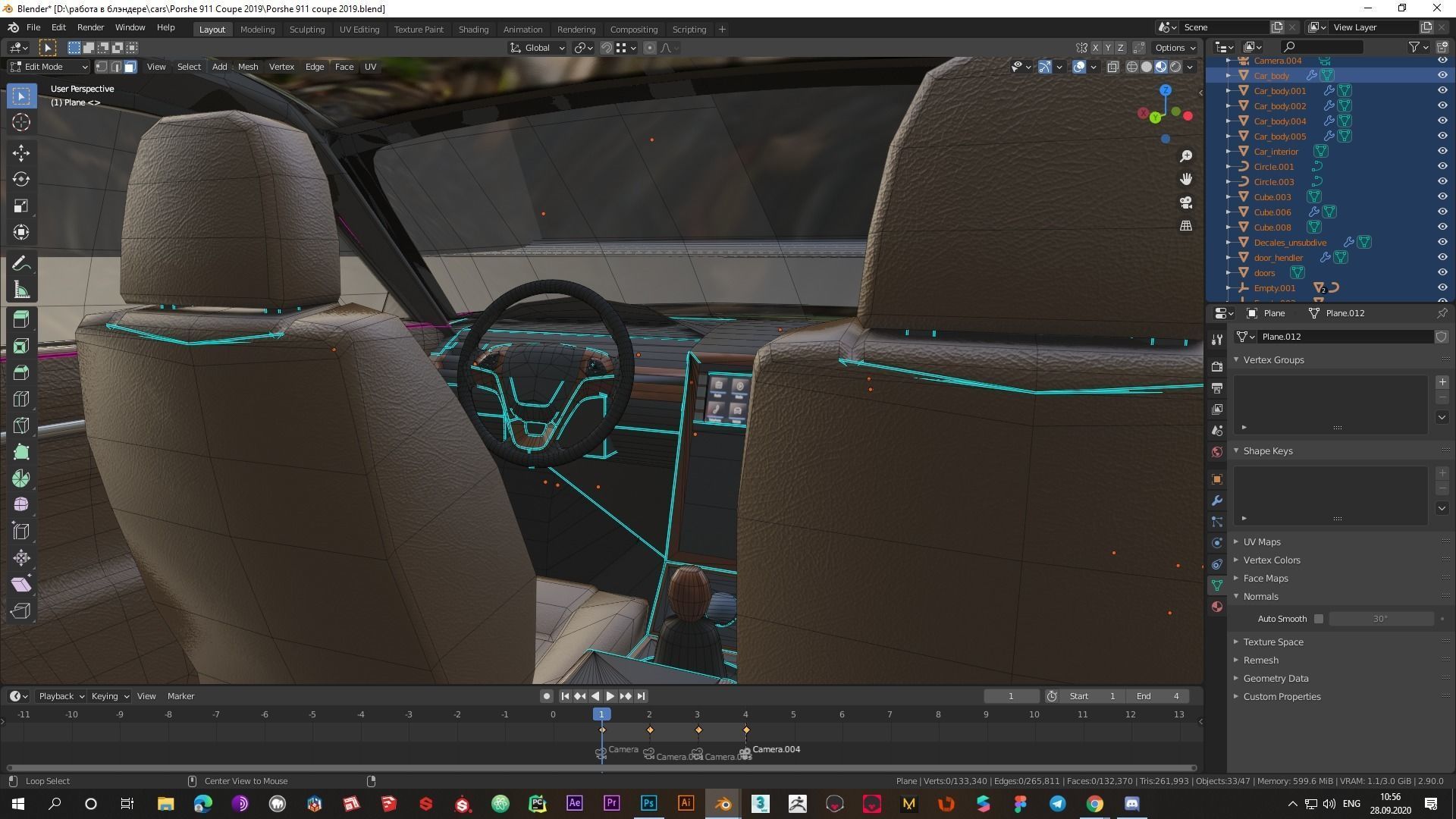Expand the UV Maps panel
This screenshot has height=819, width=1456.
point(1262,541)
